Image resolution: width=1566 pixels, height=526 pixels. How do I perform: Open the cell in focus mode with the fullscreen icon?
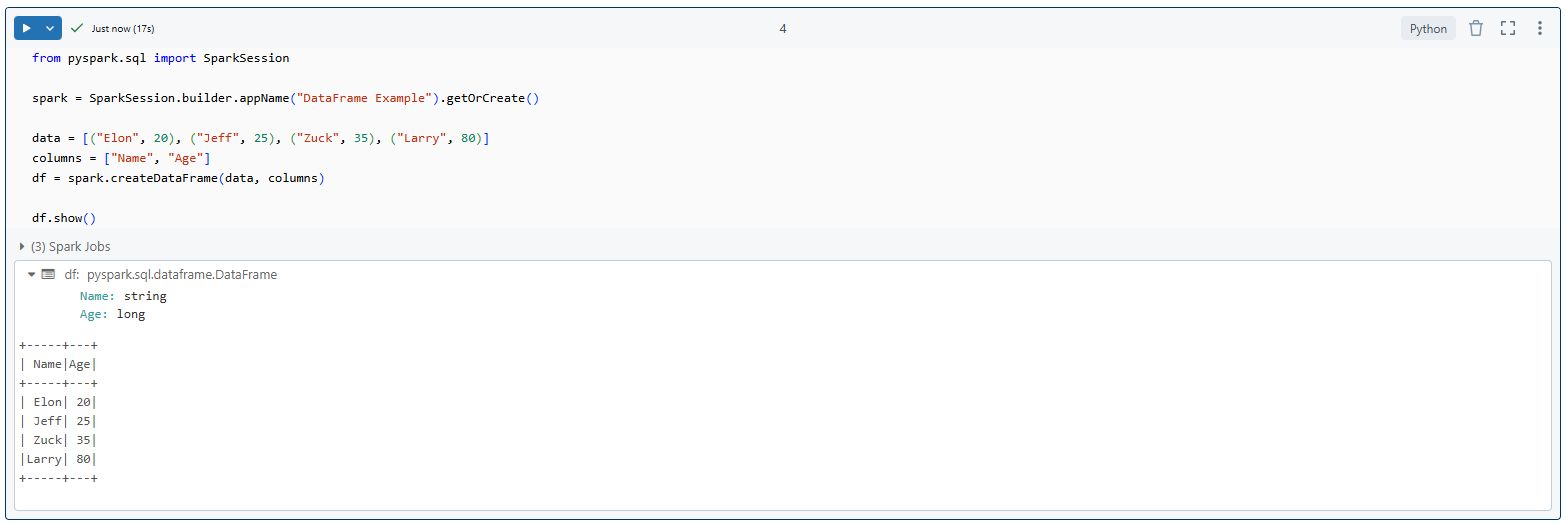point(1508,28)
